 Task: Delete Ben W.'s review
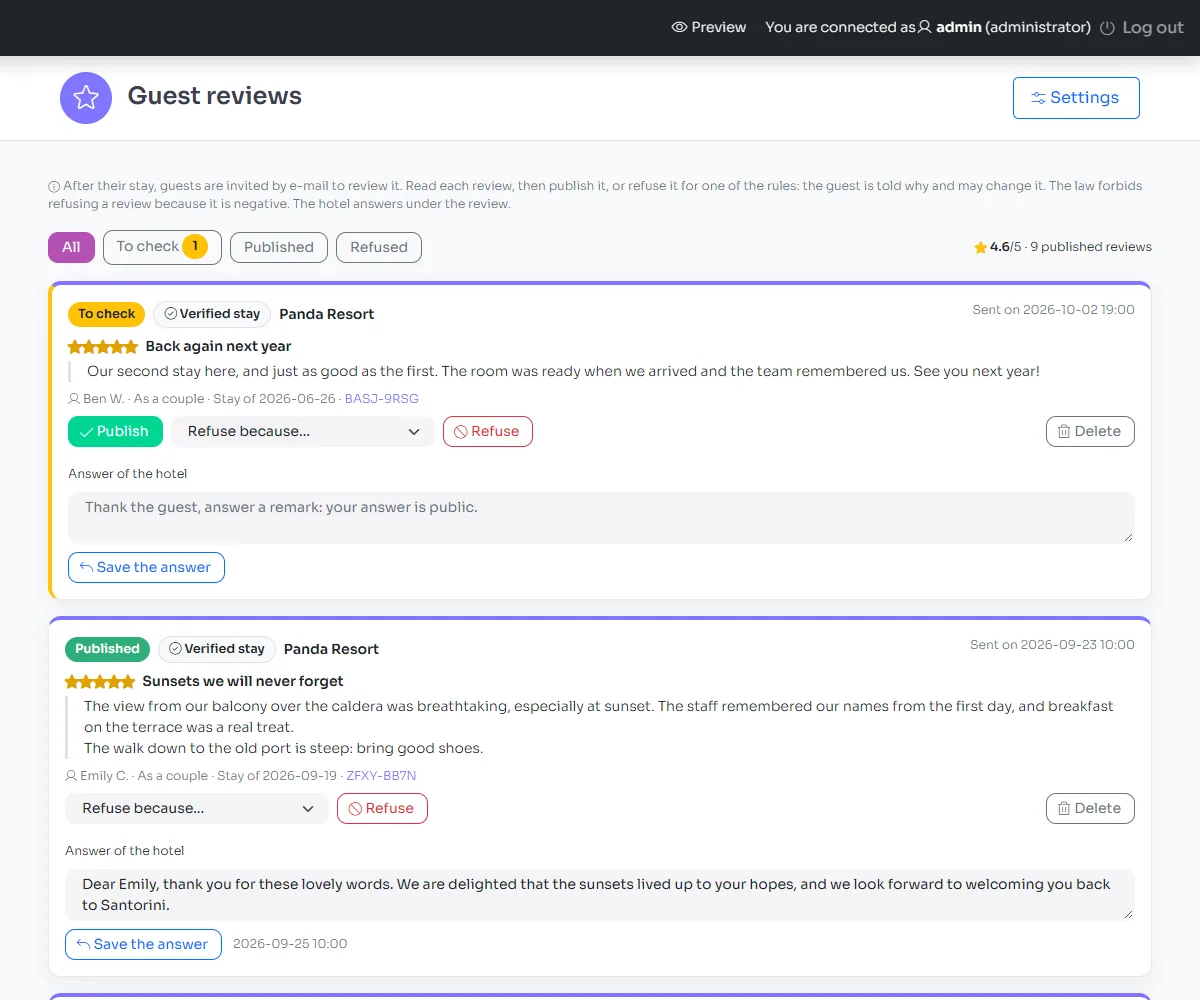pyautogui.click(x=1090, y=431)
